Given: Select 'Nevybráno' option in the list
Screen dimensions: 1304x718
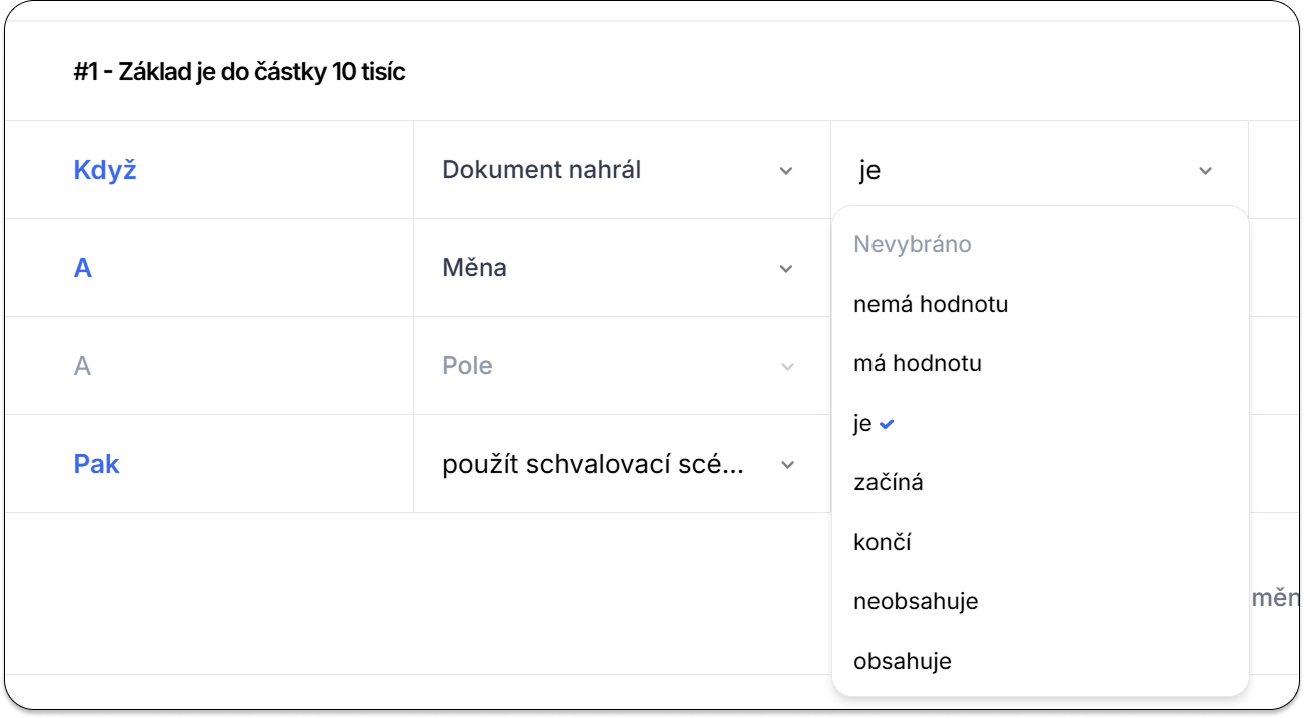Looking at the screenshot, I should pyautogui.click(x=912, y=244).
